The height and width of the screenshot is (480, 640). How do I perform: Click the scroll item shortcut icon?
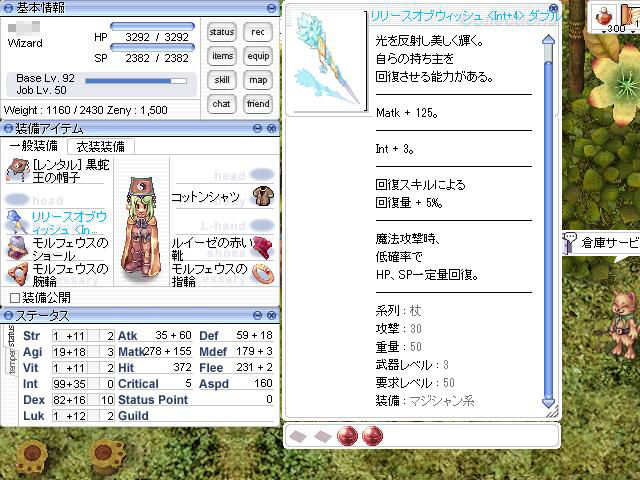tap(630, 17)
